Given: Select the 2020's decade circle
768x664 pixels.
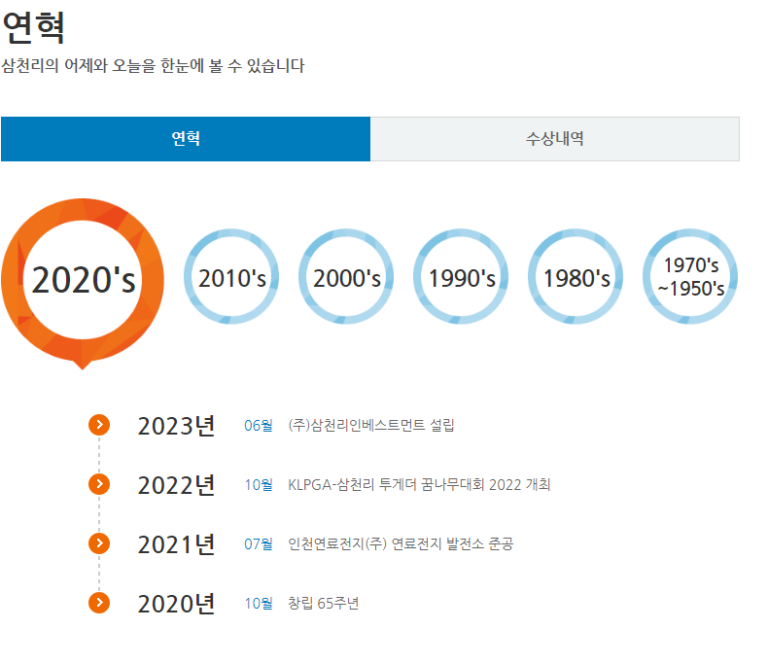Looking at the screenshot, I should pyautogui.click(x=83, y=280).
